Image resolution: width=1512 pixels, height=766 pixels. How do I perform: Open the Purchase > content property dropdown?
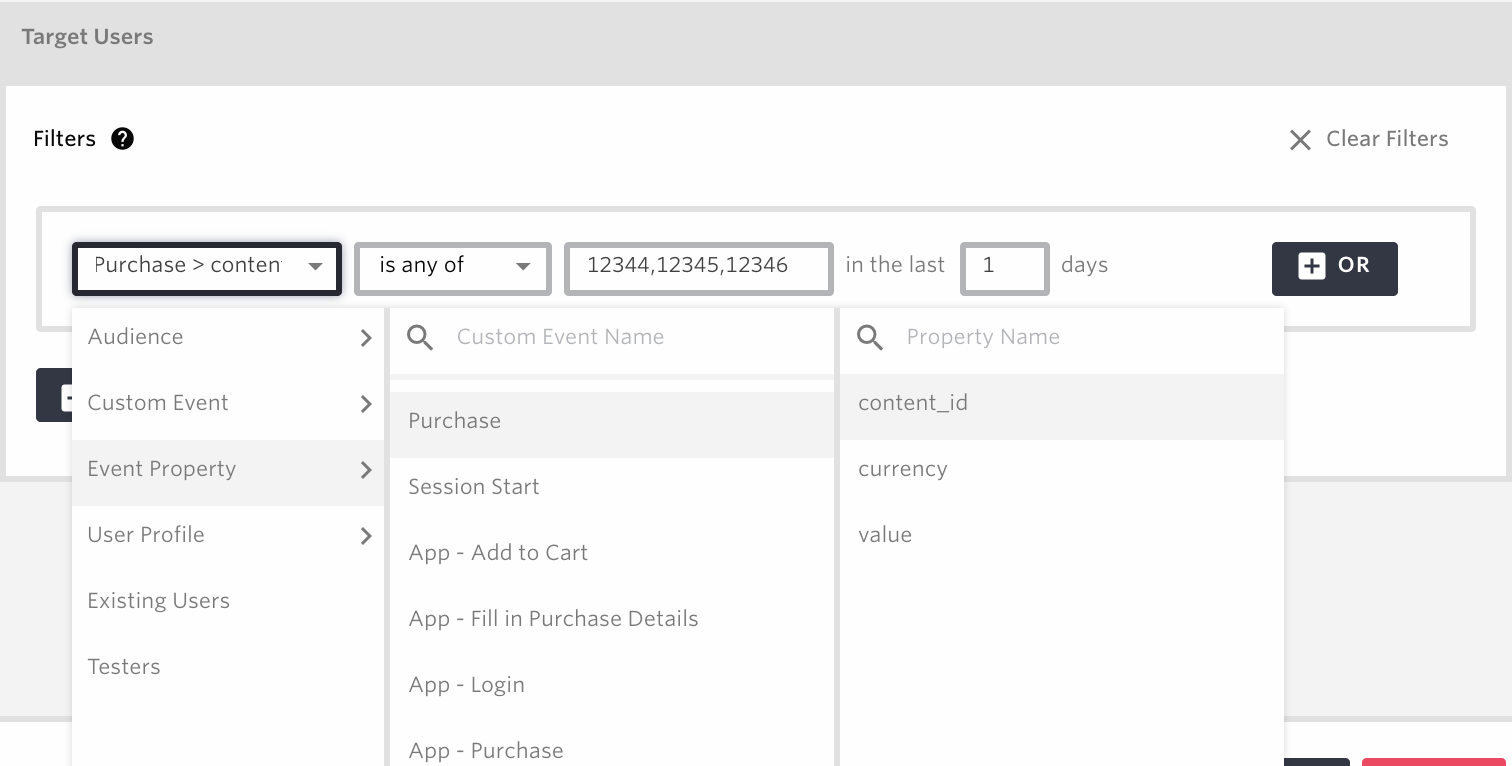click(x=207, y=268)
